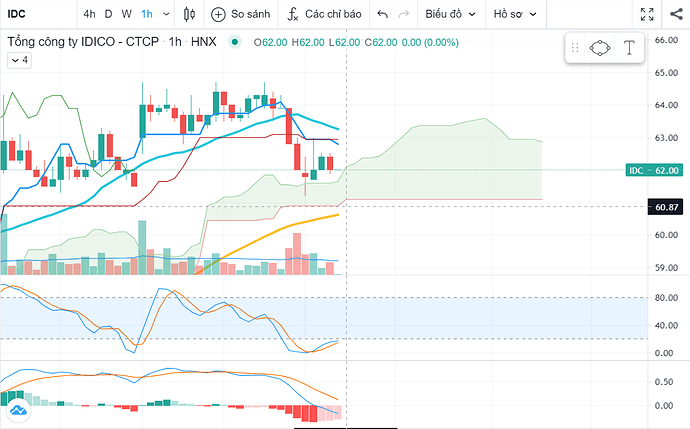Click the 60.87 crosshair price label

point(665,207)
